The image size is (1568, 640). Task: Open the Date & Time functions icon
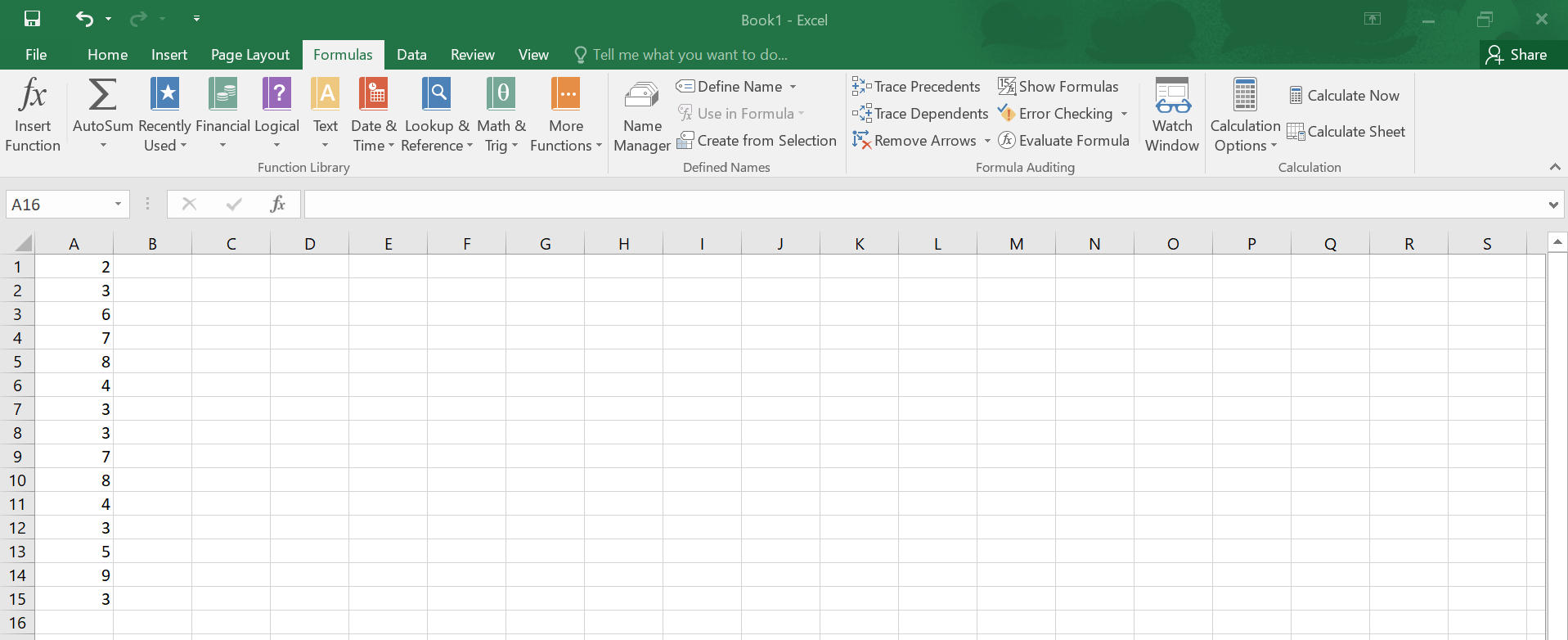point(374,94)
